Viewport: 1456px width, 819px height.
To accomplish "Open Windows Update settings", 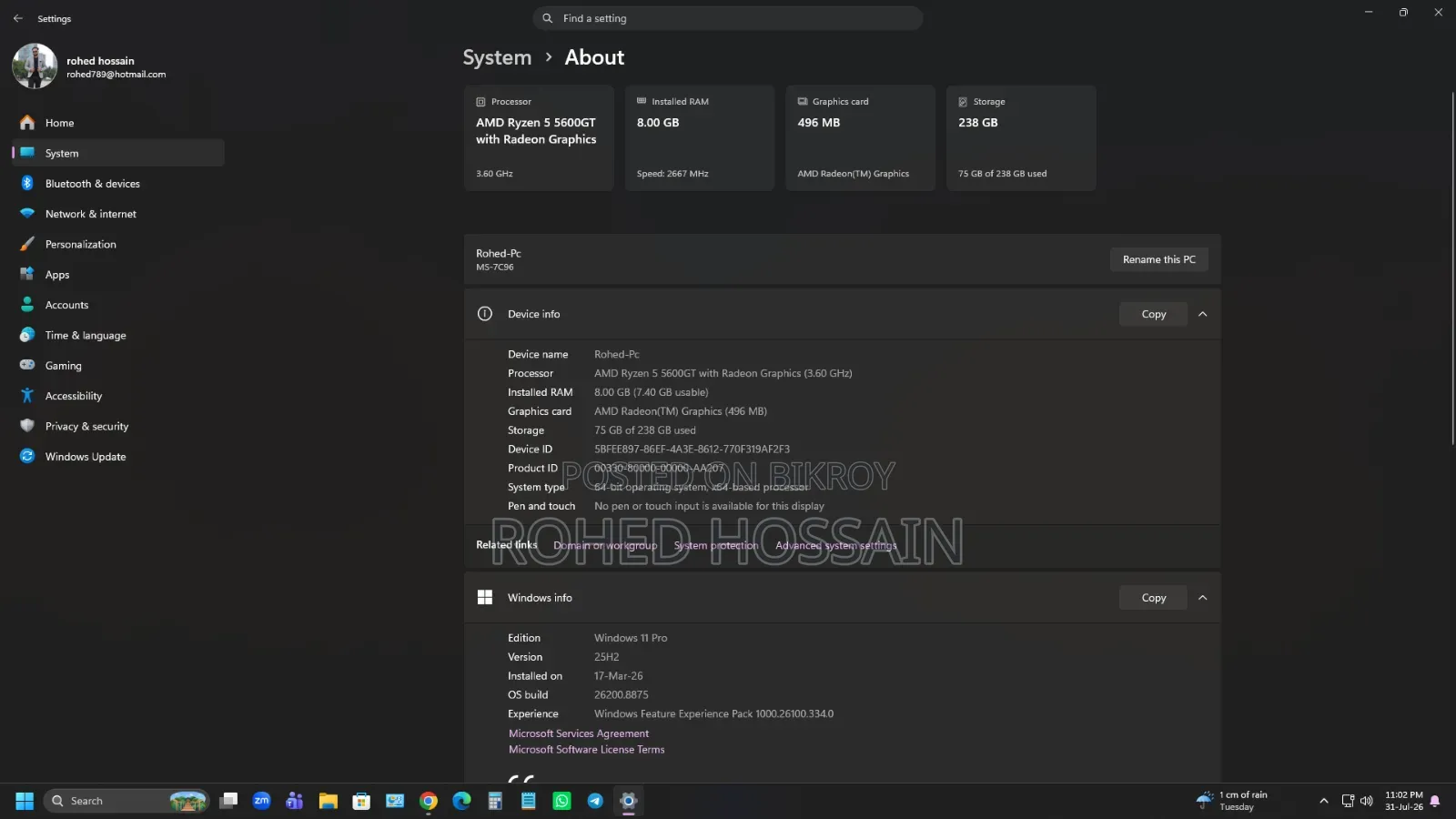I will [x=118, y=457].
